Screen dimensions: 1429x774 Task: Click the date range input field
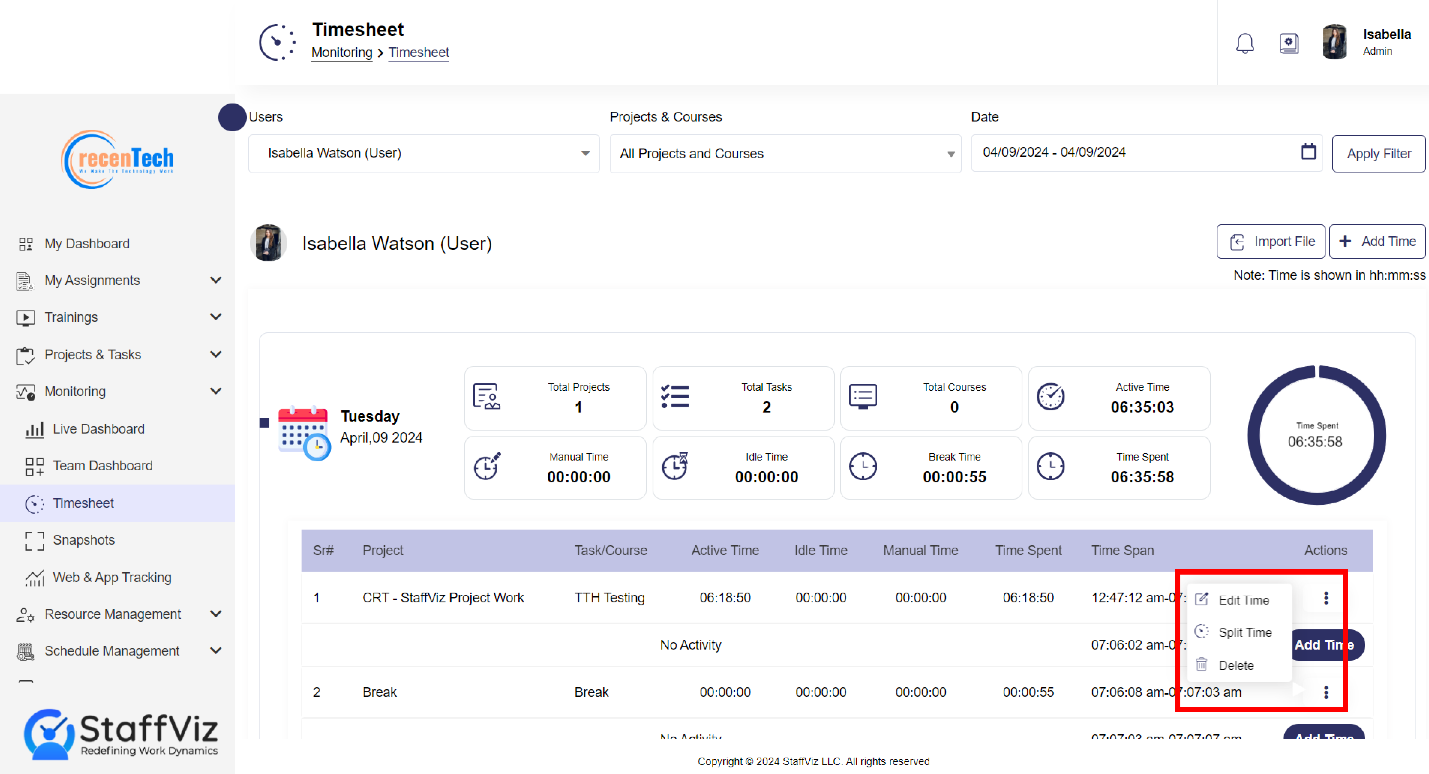(x=1147, y=153)
